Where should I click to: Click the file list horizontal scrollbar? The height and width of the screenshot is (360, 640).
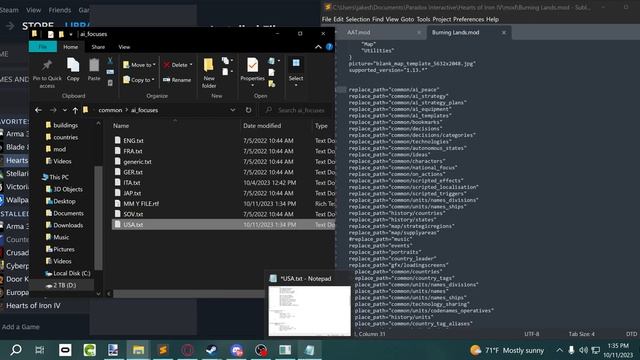[x=189, y=293]
